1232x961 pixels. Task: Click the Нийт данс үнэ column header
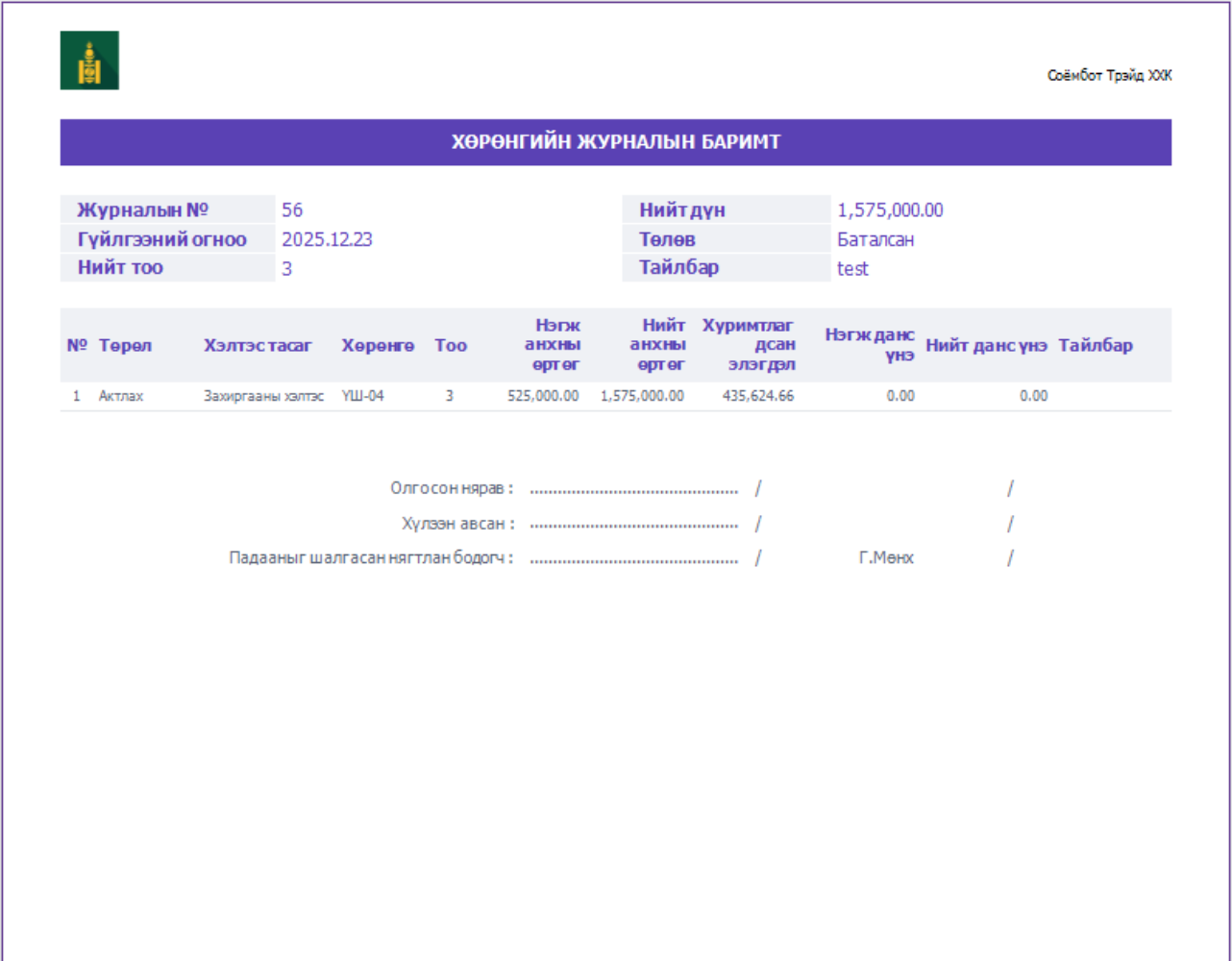click(x=986, y=345)
